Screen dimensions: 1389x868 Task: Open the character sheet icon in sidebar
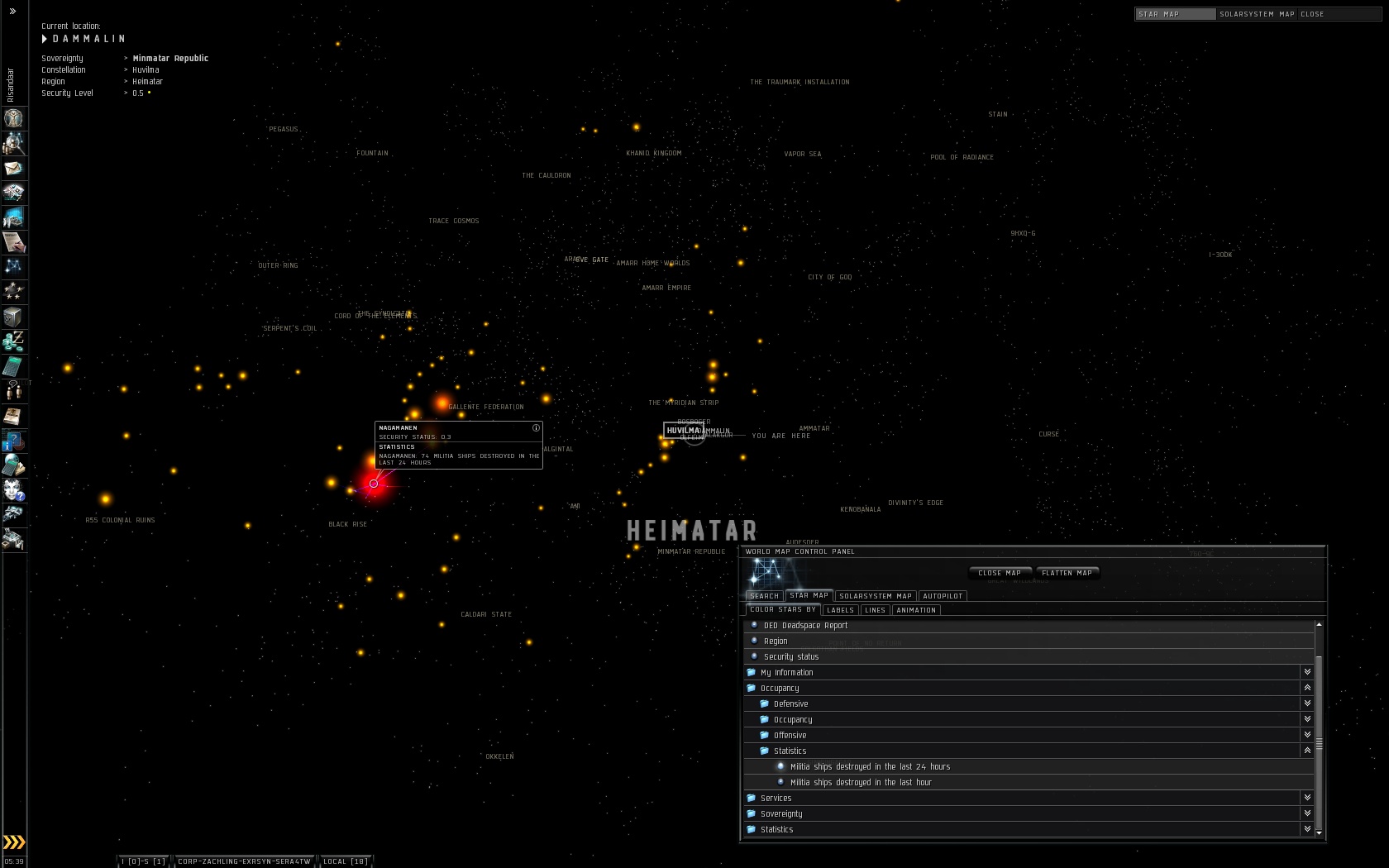(13, 118)
